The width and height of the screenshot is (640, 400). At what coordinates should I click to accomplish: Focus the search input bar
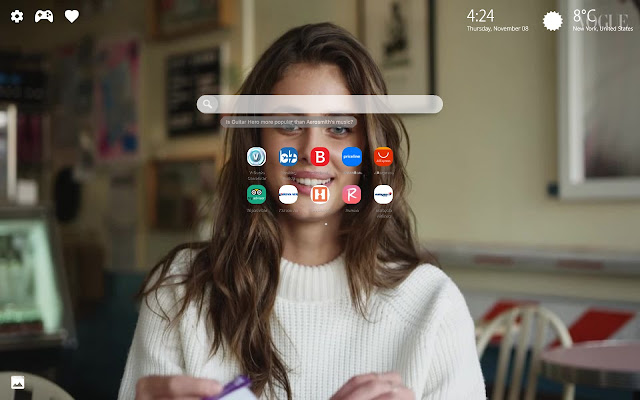click(320, 104)
